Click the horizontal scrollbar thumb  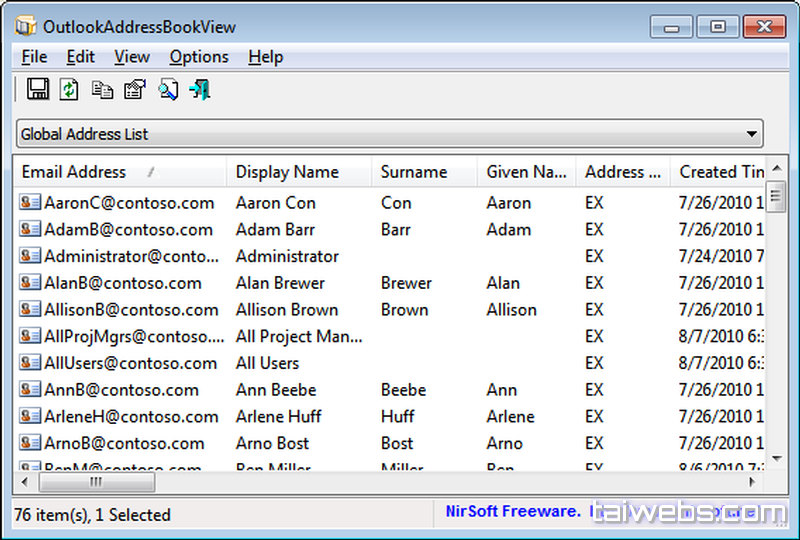[97, 482]
